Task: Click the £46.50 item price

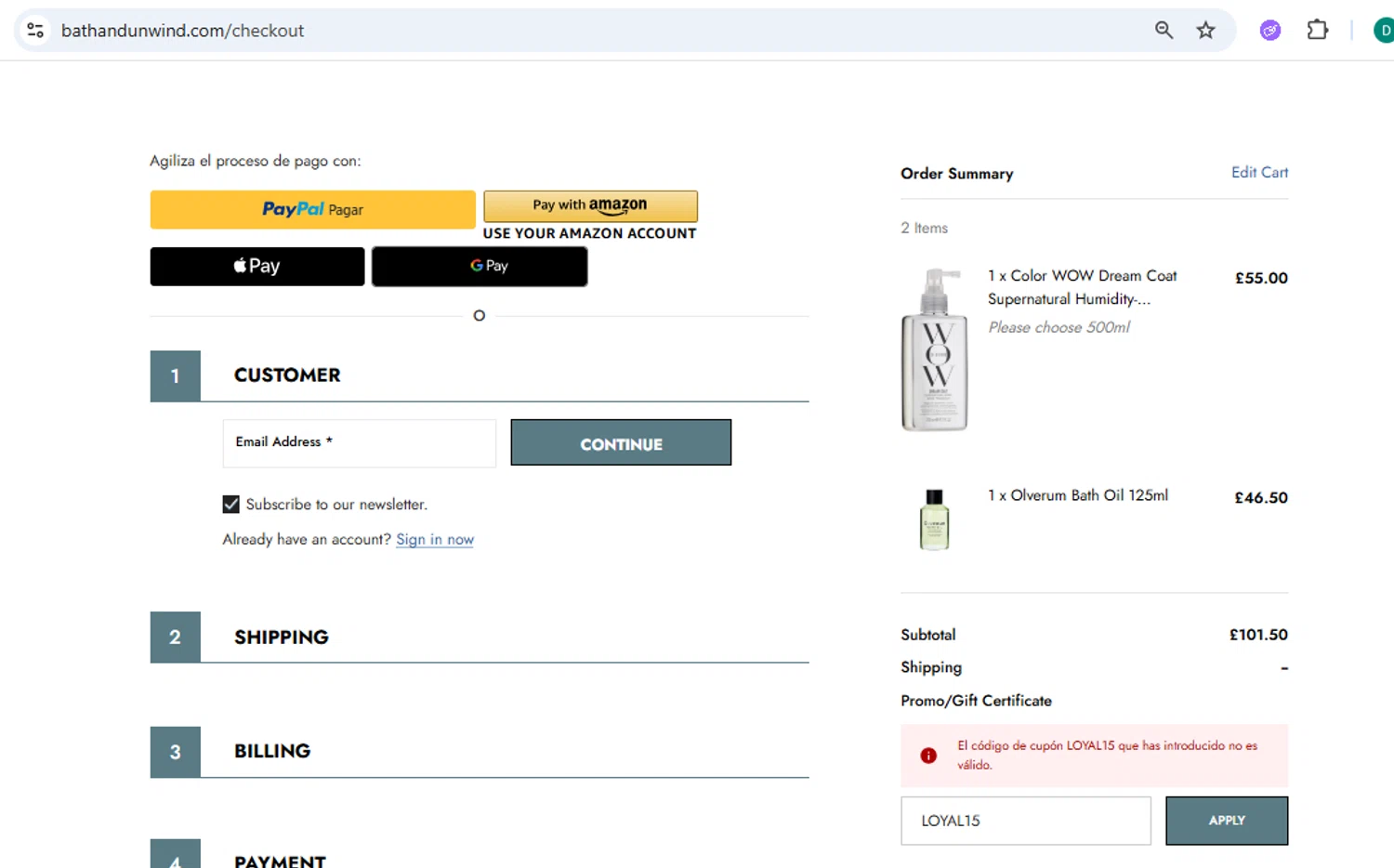Action: coord(1261,498)
